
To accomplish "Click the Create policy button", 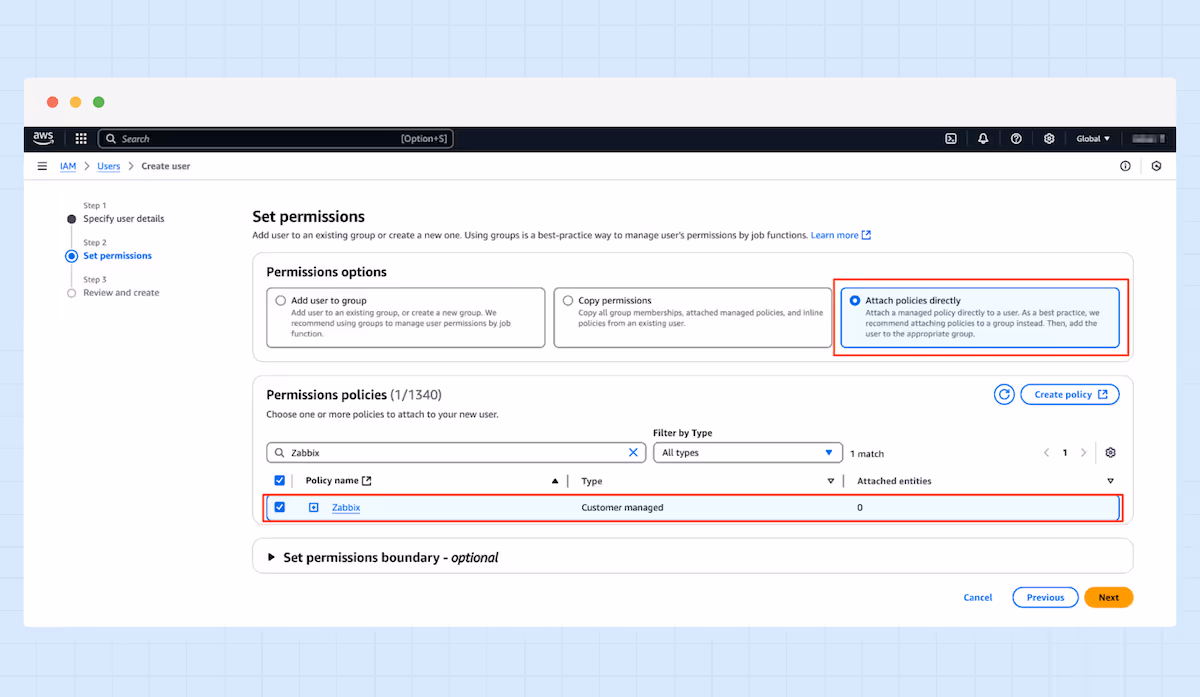I will click(1070, 394).
